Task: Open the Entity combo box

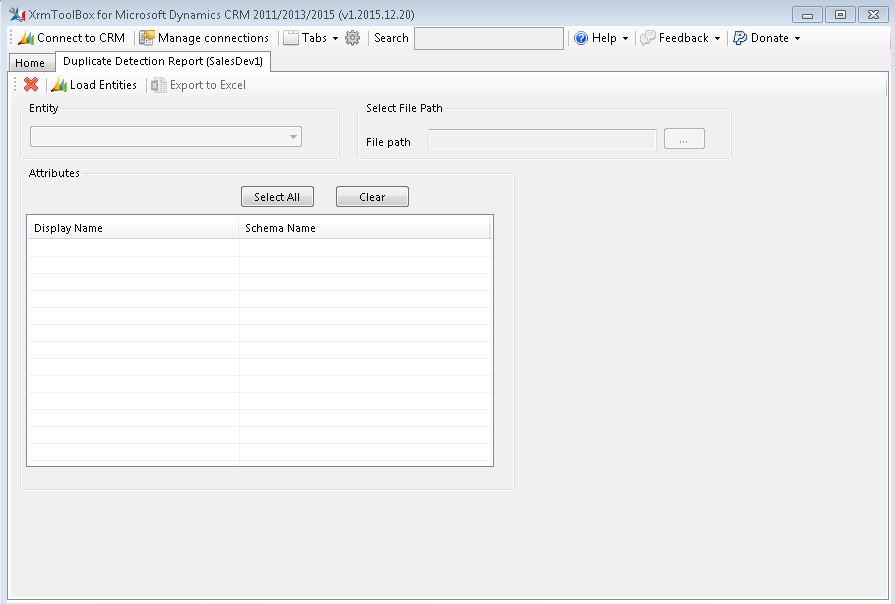Action: point(166,137)
